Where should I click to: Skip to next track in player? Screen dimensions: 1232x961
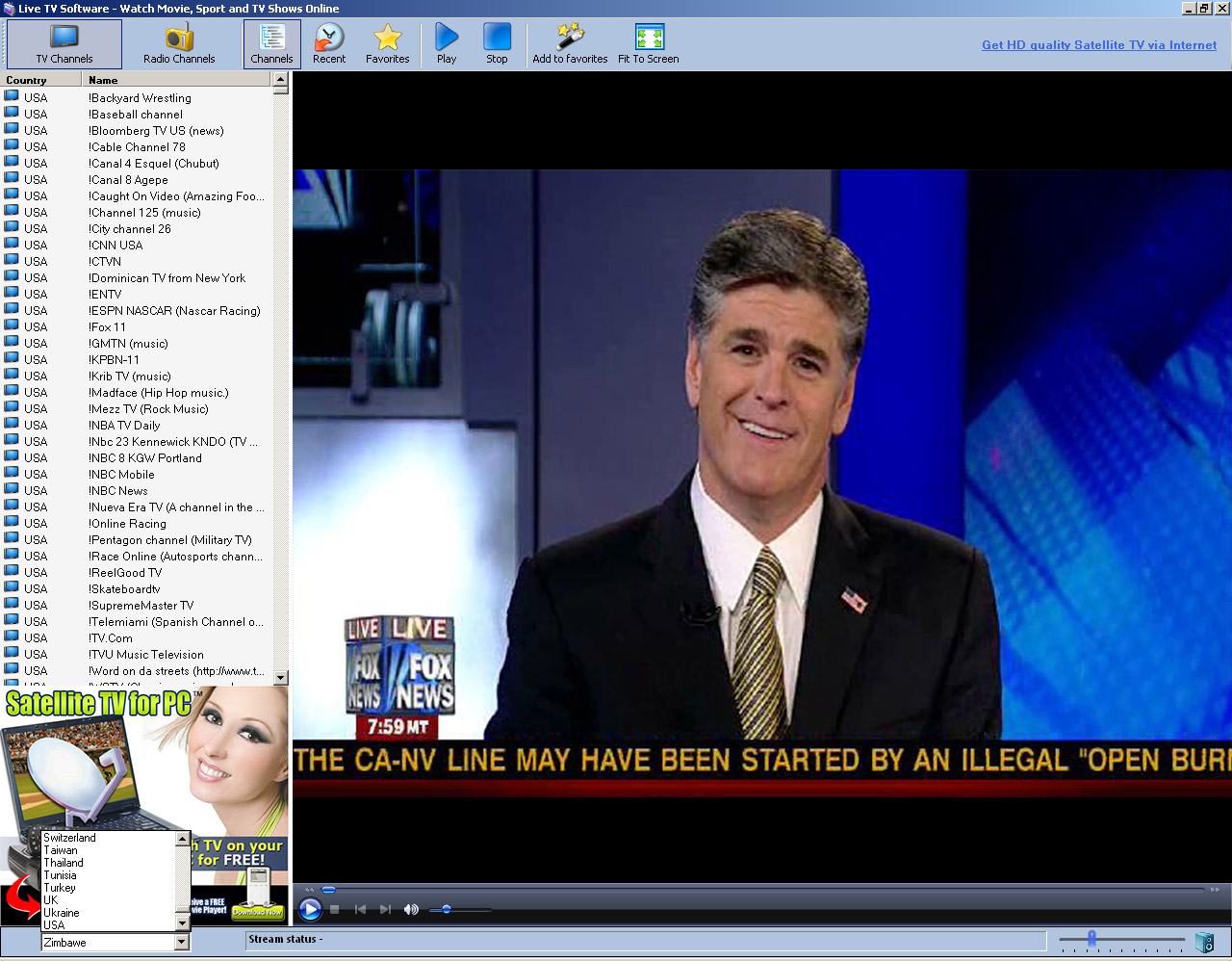(x=385, y=909)
